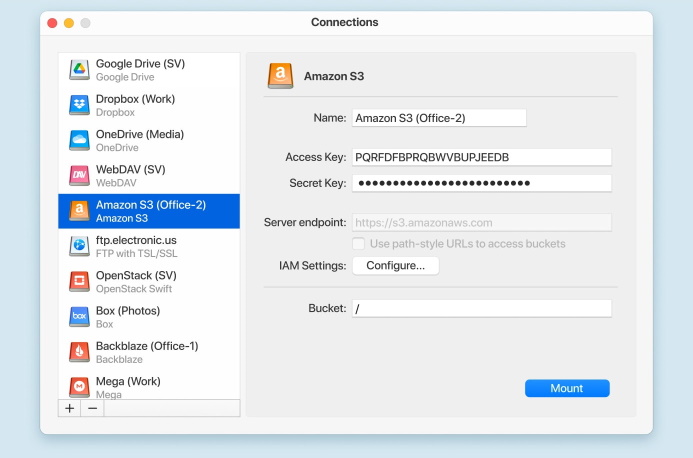Viewport: 693px width, 458px height.
Task: Remove the selected connection with minus button
Action: click(x=92, y=408)
